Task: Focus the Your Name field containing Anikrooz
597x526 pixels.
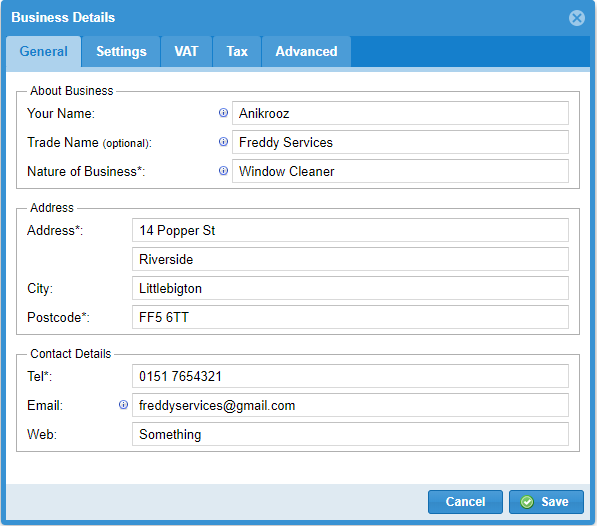Action: [400, 113]
